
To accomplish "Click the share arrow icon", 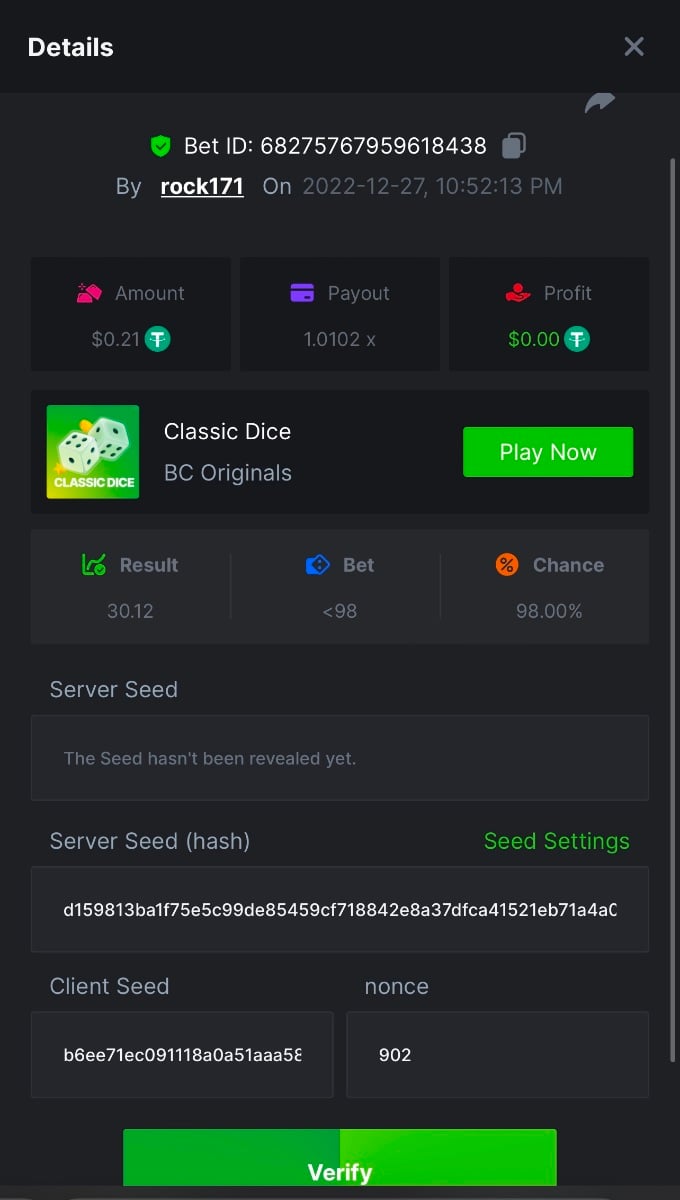I will [x=600, y=103].
